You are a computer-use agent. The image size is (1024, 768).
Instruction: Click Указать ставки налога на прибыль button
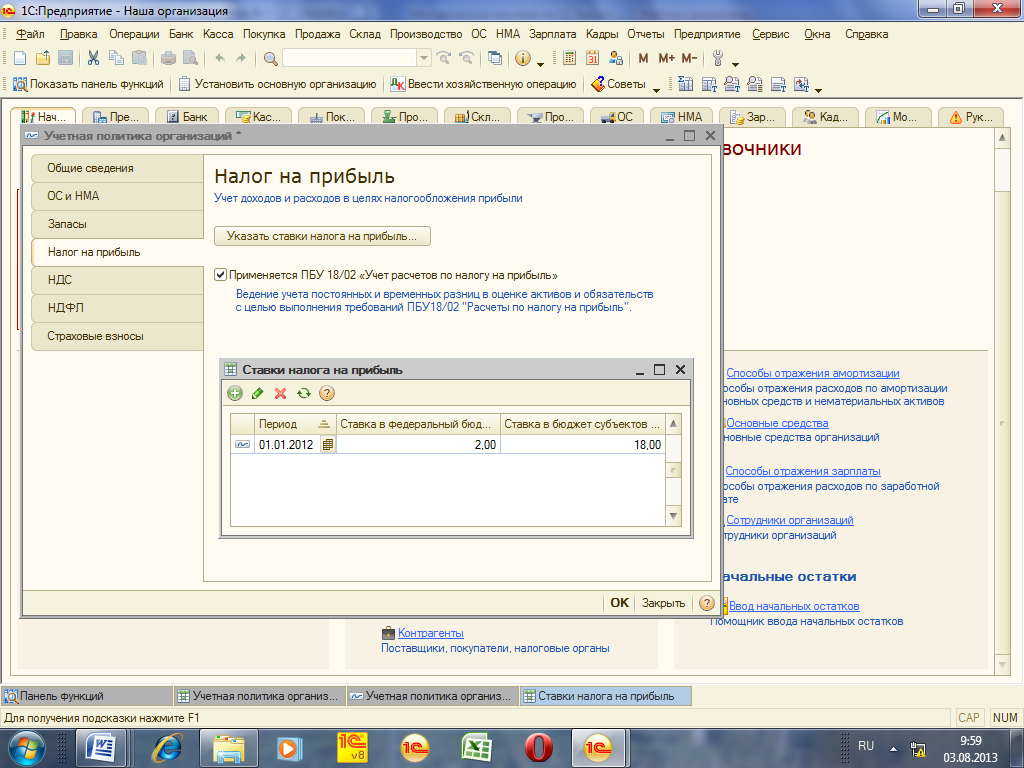click(322, 236)
